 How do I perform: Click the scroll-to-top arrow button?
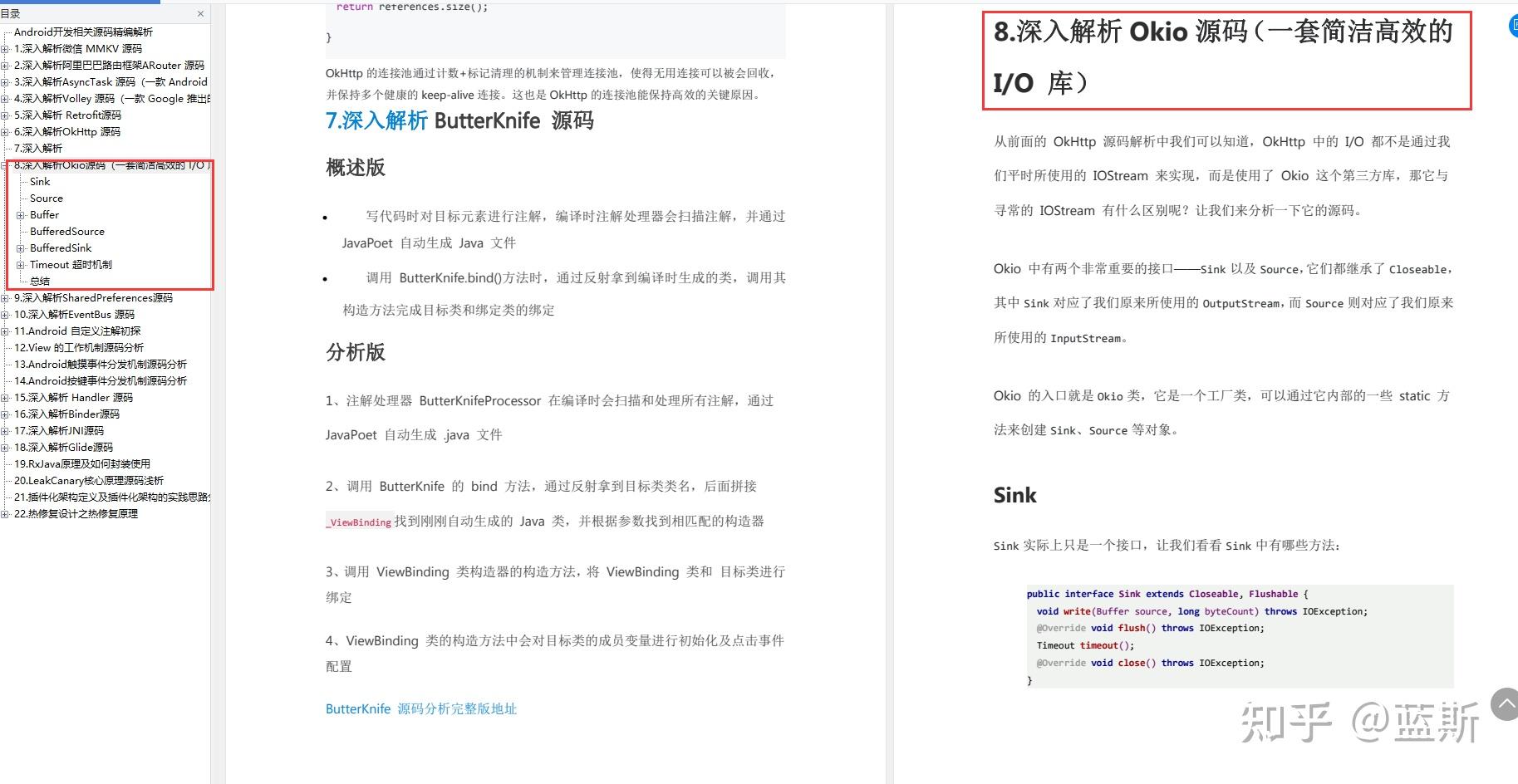click(x=1506, y=704)
